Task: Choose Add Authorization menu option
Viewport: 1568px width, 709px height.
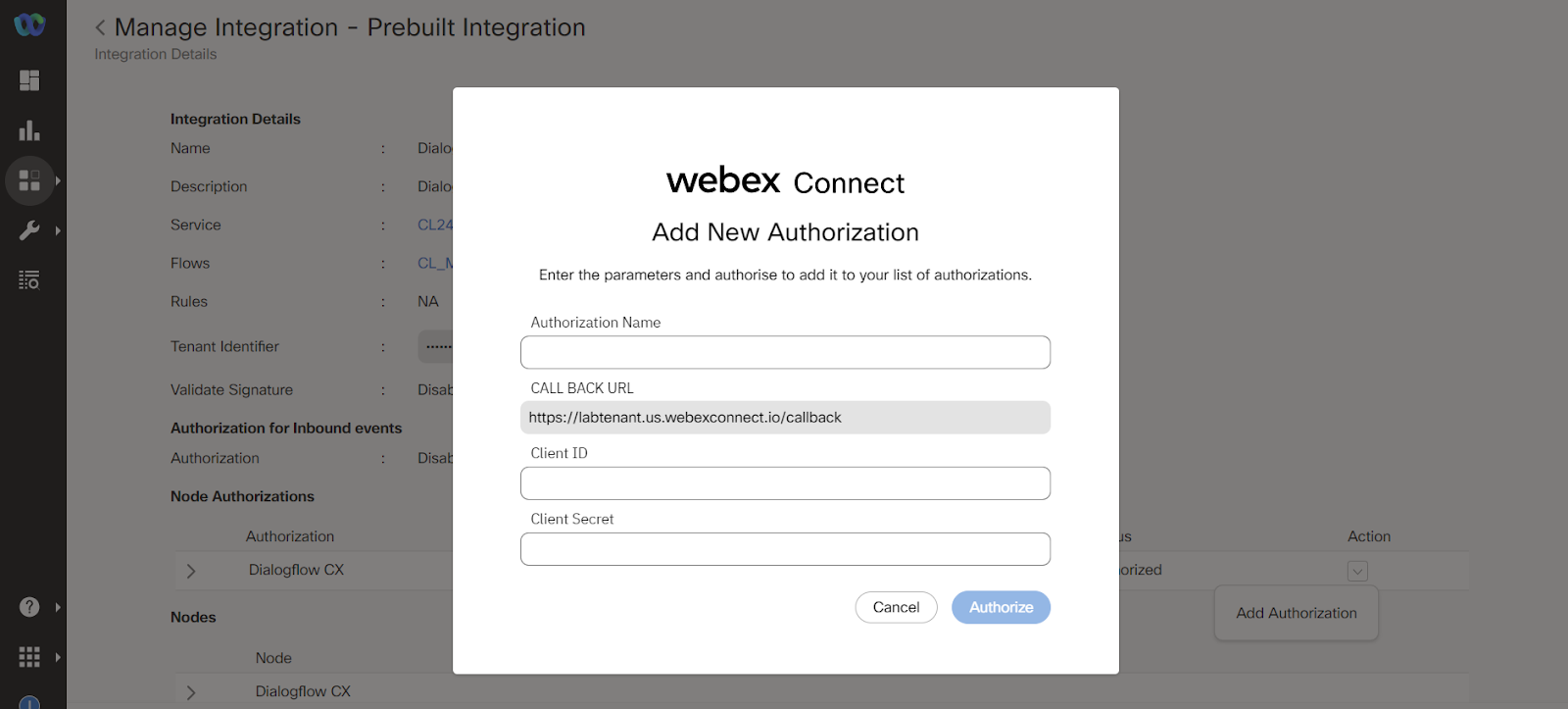Action: coord(1297,613)
